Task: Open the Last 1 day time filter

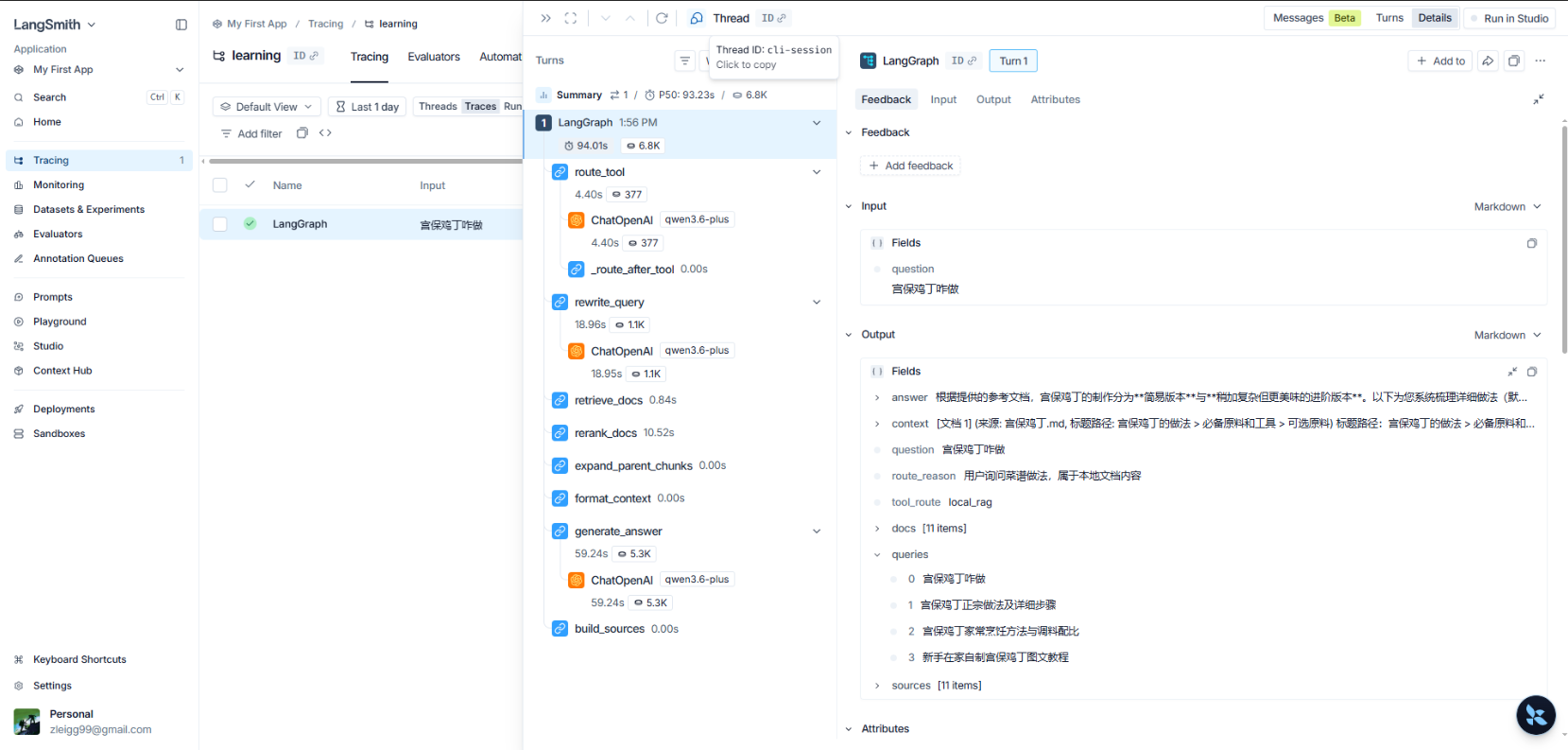Action: tap(367, 107)
